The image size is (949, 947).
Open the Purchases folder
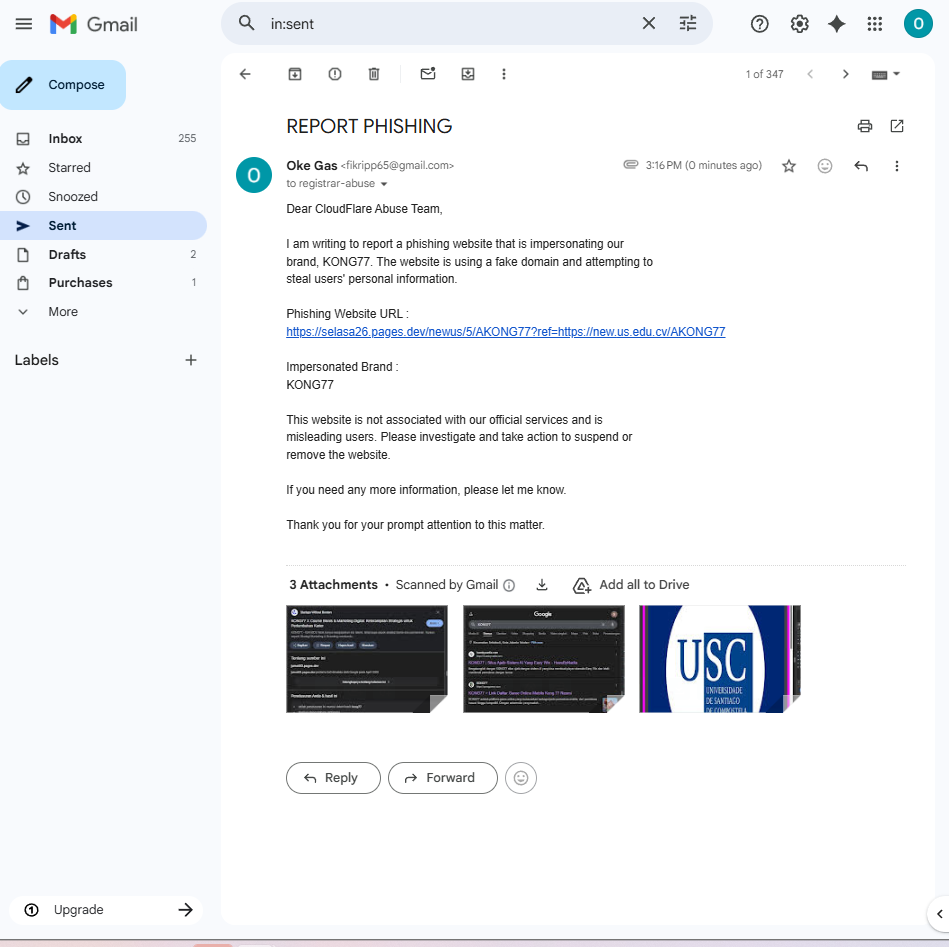tap(103, 283)
